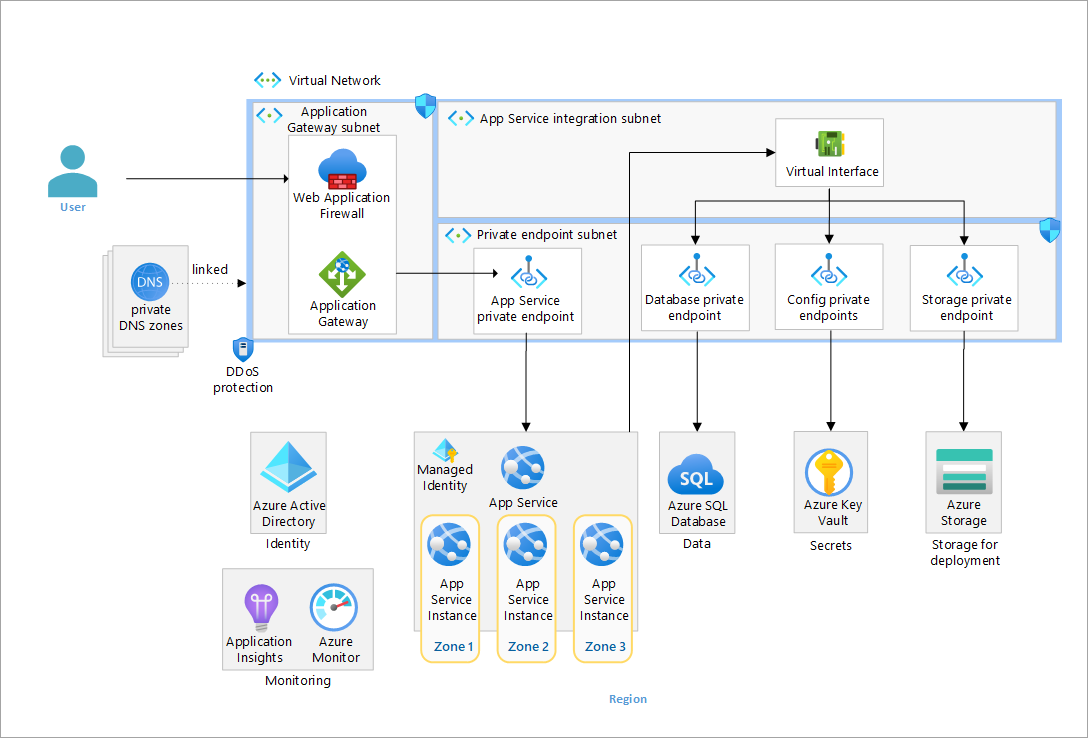Click the 'Azure Key Vault' label
The image size is (1088, 738).
833,513
